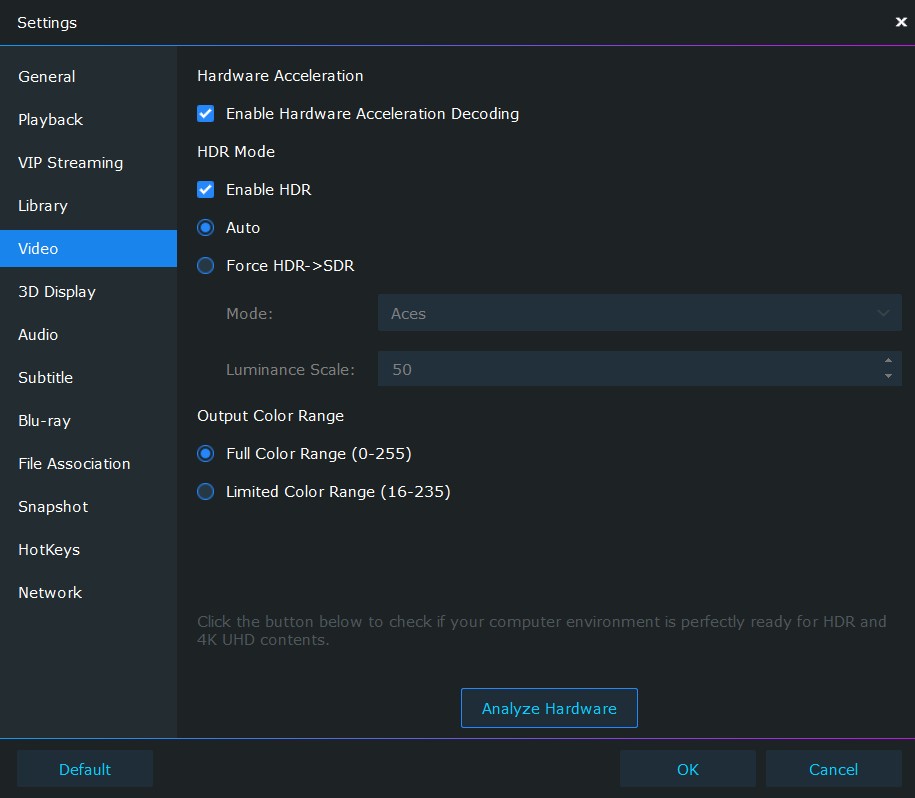Click the Hardware Acceleration heading
The height and width of the screenshot is (798, 915).
tap(280, 76)
